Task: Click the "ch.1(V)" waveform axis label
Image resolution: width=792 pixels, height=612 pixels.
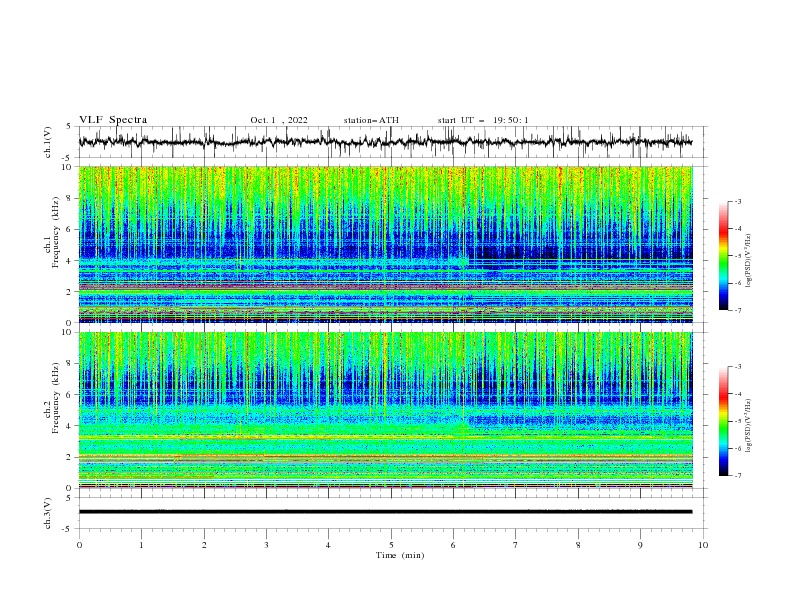Action: pyautogui.click(x=48, y=142)
